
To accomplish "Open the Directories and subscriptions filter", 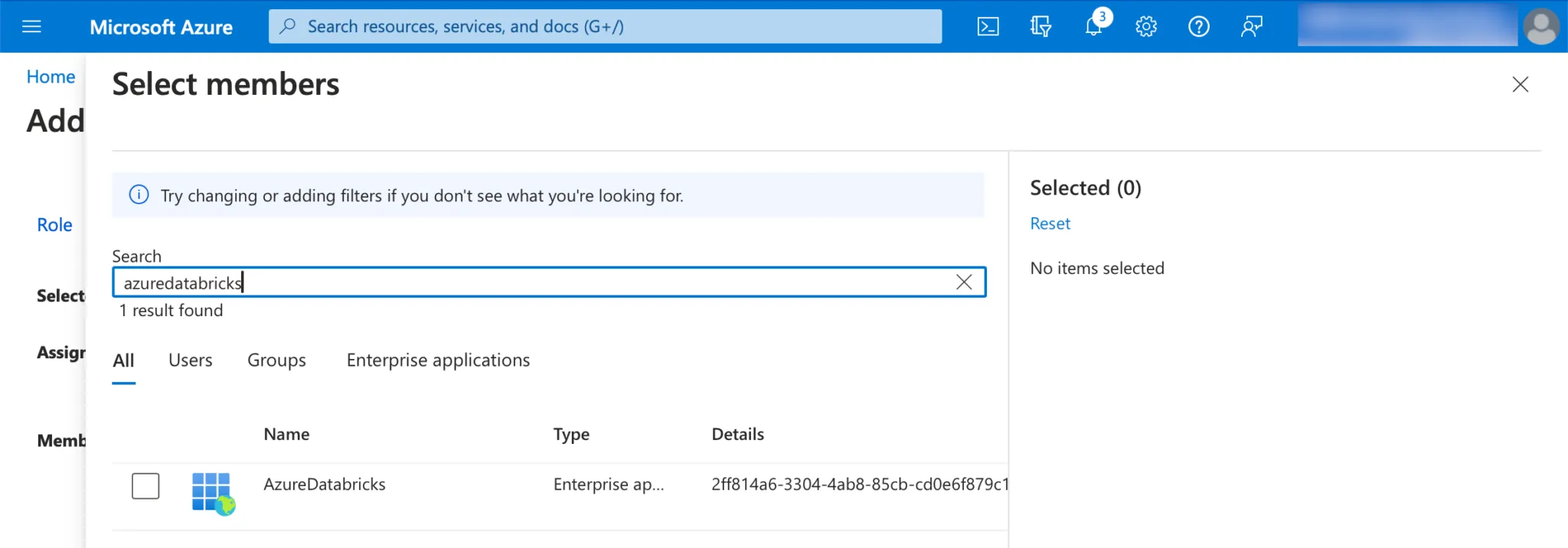I will [1040, 27].
